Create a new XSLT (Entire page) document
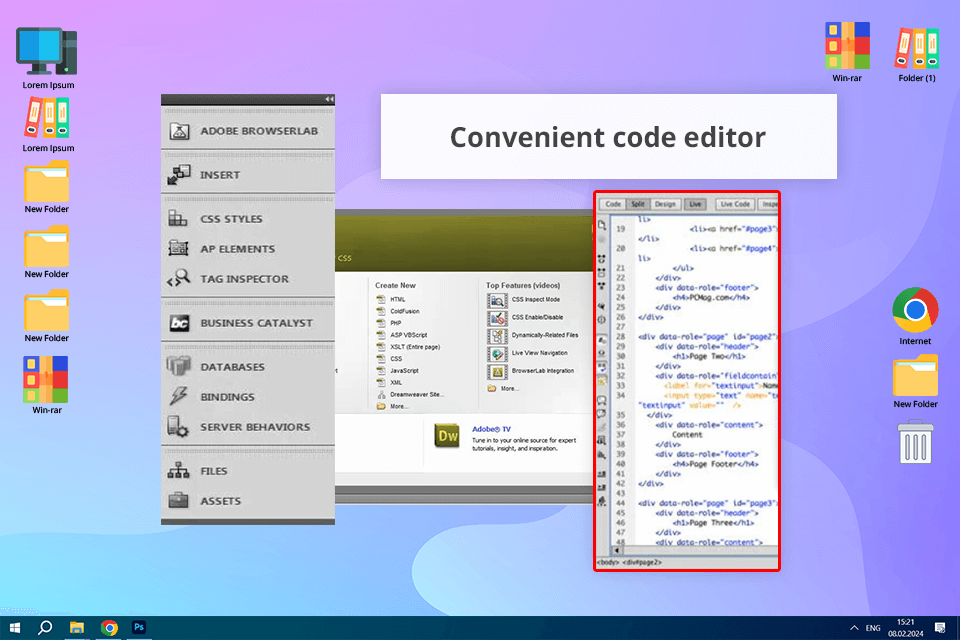This screenshot has height=640, width=960. point(408,347)
